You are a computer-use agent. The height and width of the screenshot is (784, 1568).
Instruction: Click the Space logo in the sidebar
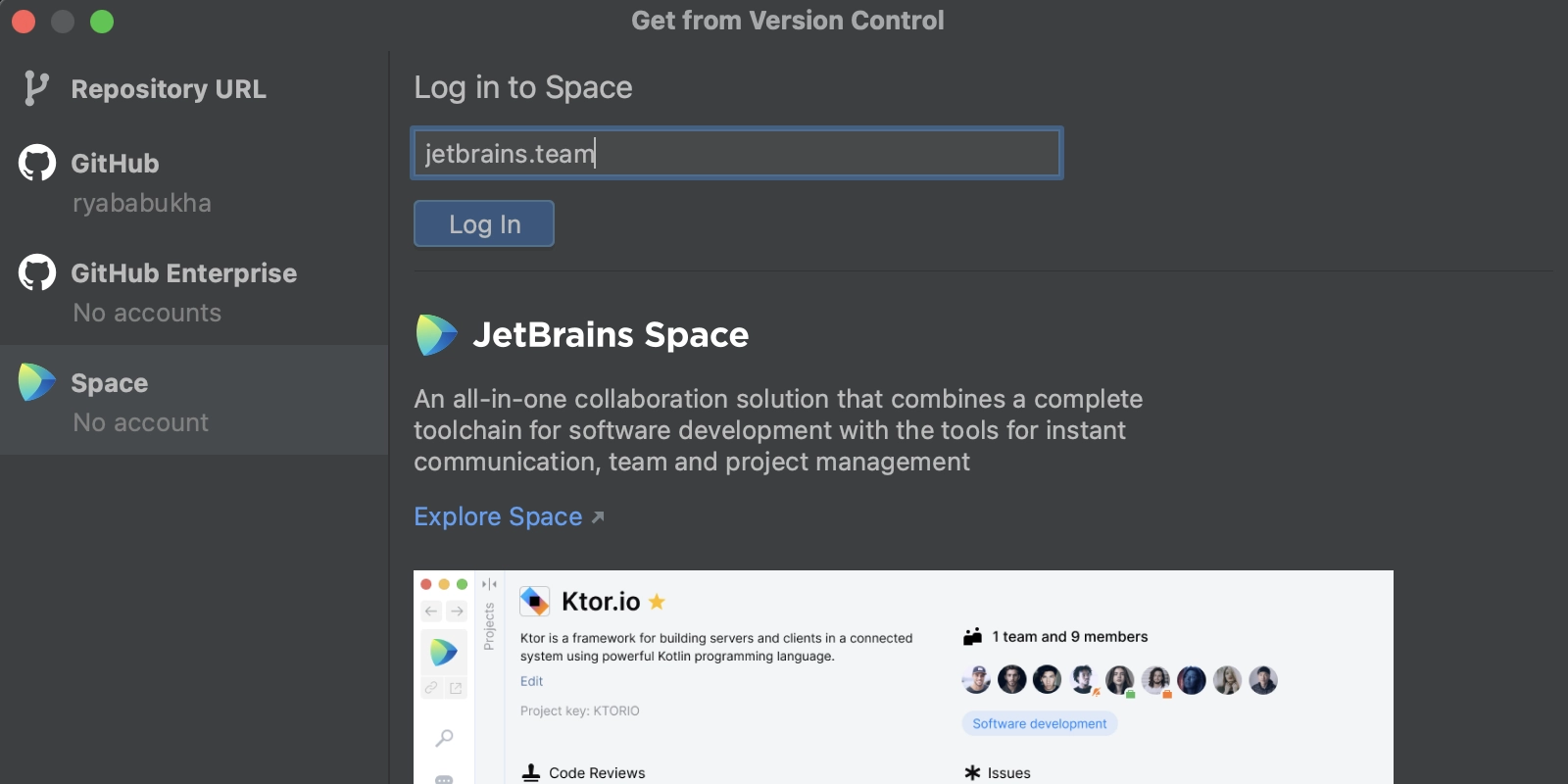pyautogui.click(x=36, y=382)
